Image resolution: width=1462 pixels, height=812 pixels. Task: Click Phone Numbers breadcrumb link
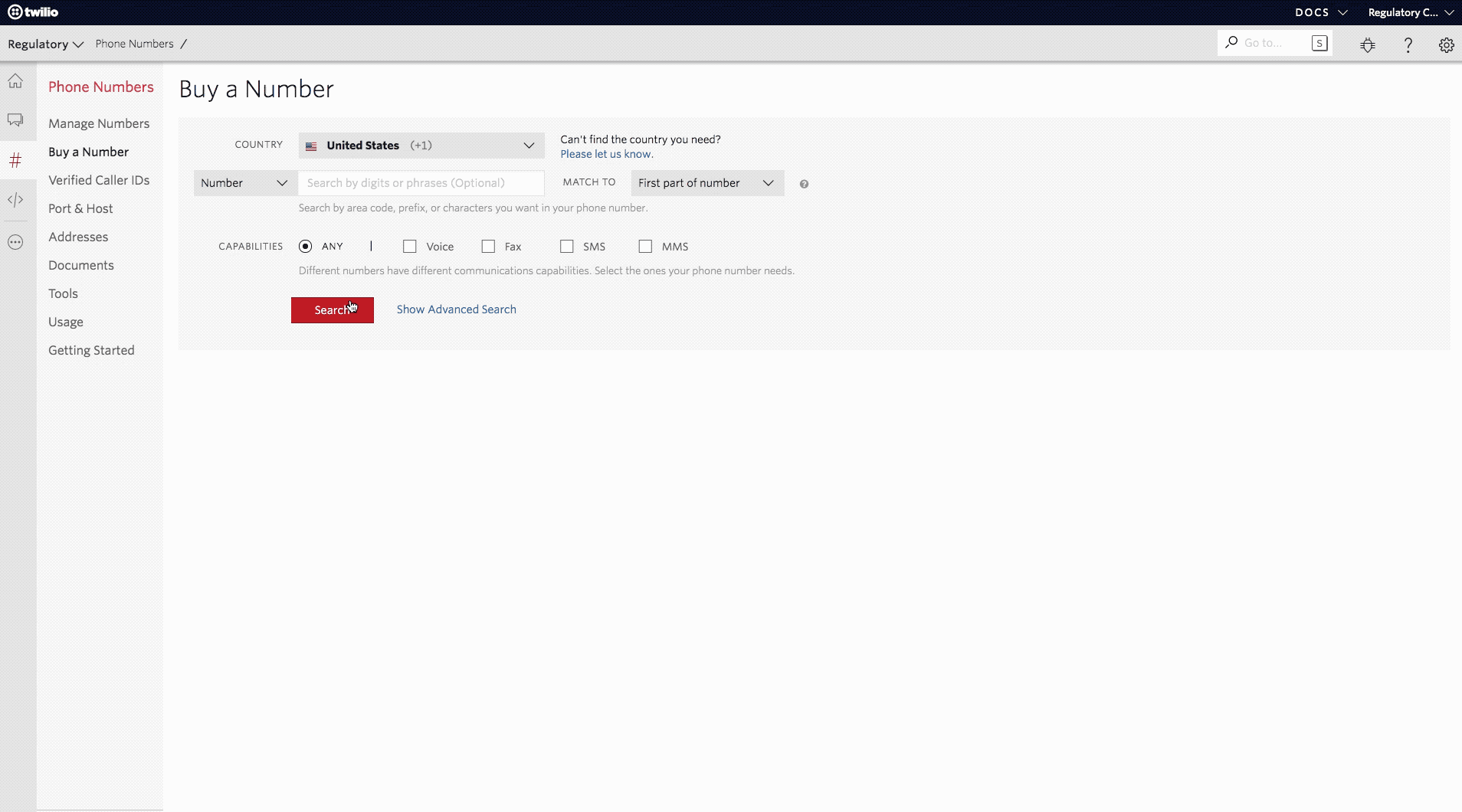135,44
